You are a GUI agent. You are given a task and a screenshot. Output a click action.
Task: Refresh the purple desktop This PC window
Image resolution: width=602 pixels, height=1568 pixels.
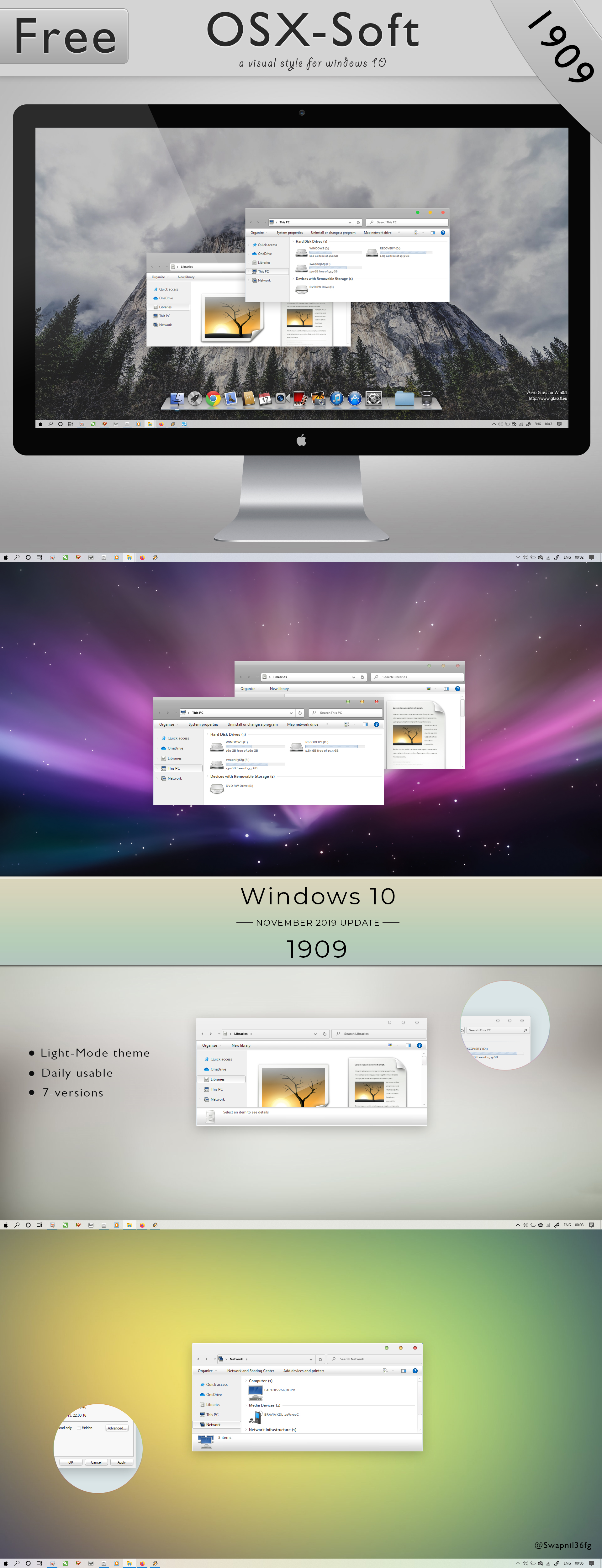300,713
